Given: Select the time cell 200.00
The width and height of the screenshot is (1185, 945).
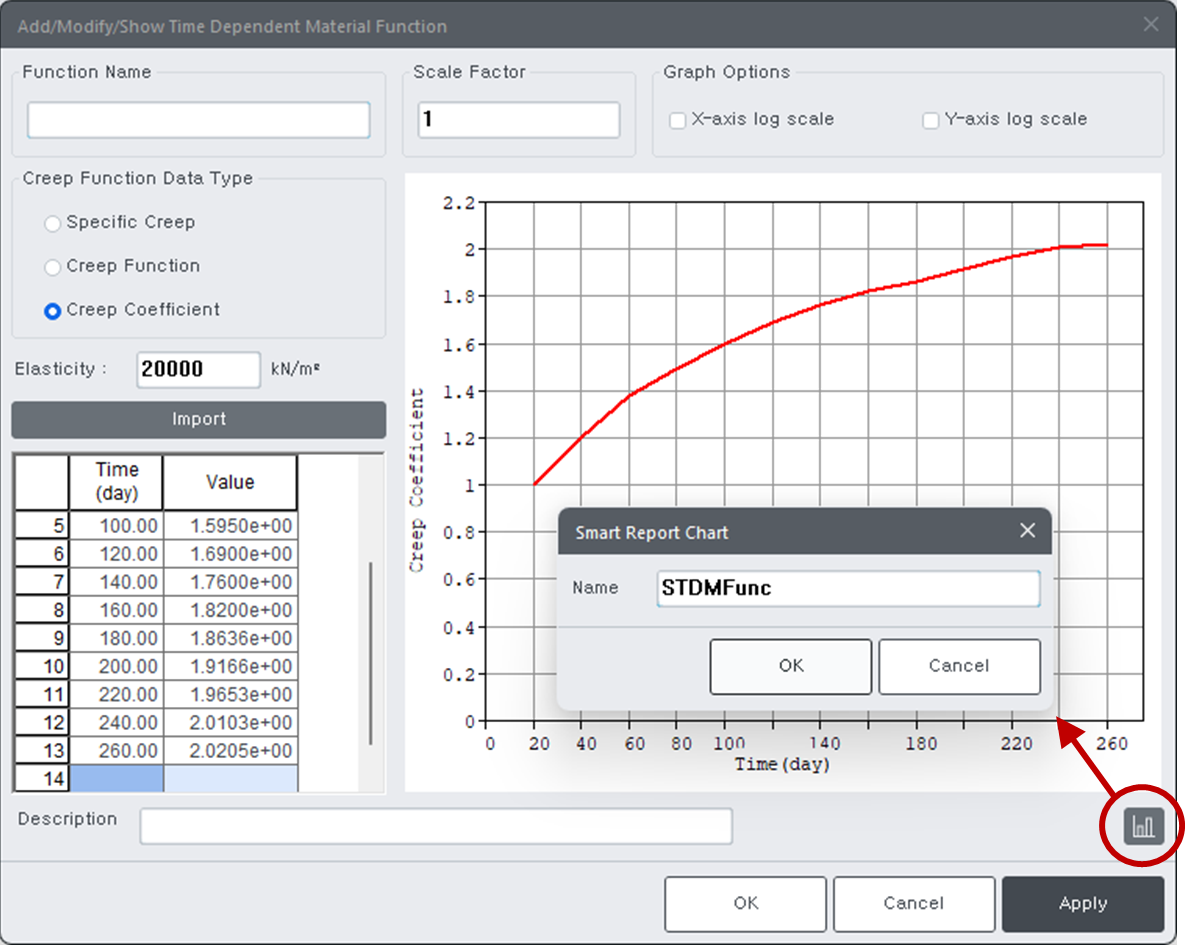Looking at the screenshot, I should pyautogui.click(x=116, y=665).
